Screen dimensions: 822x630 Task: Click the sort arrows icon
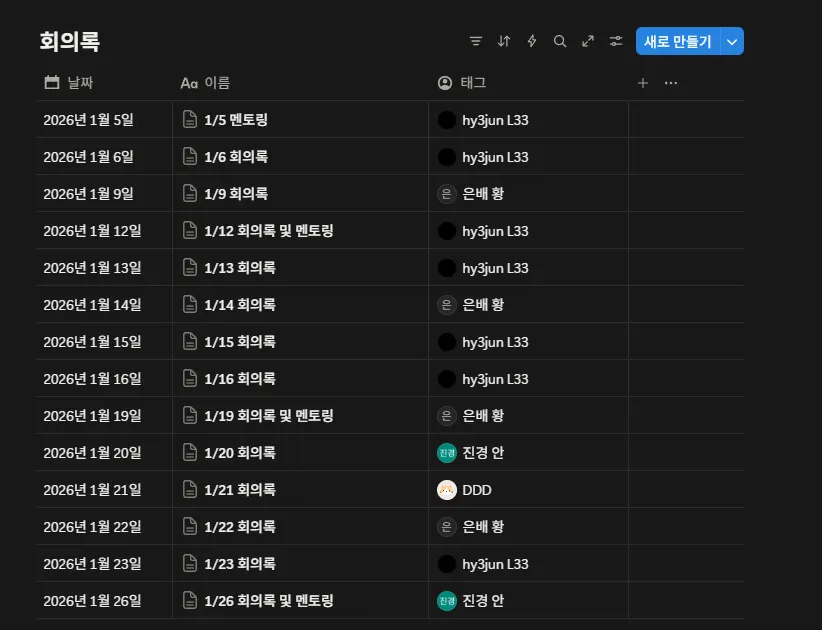click(x=504, y=41)
